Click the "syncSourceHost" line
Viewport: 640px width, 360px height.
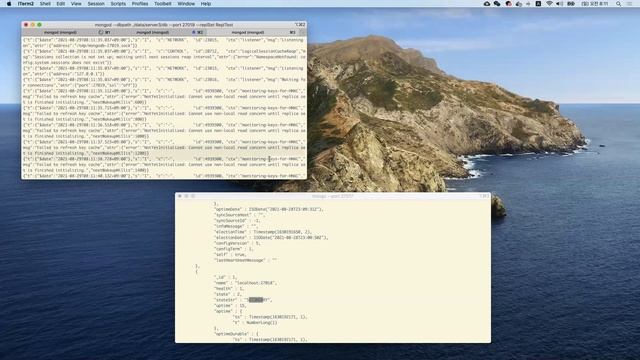(240, 215)
